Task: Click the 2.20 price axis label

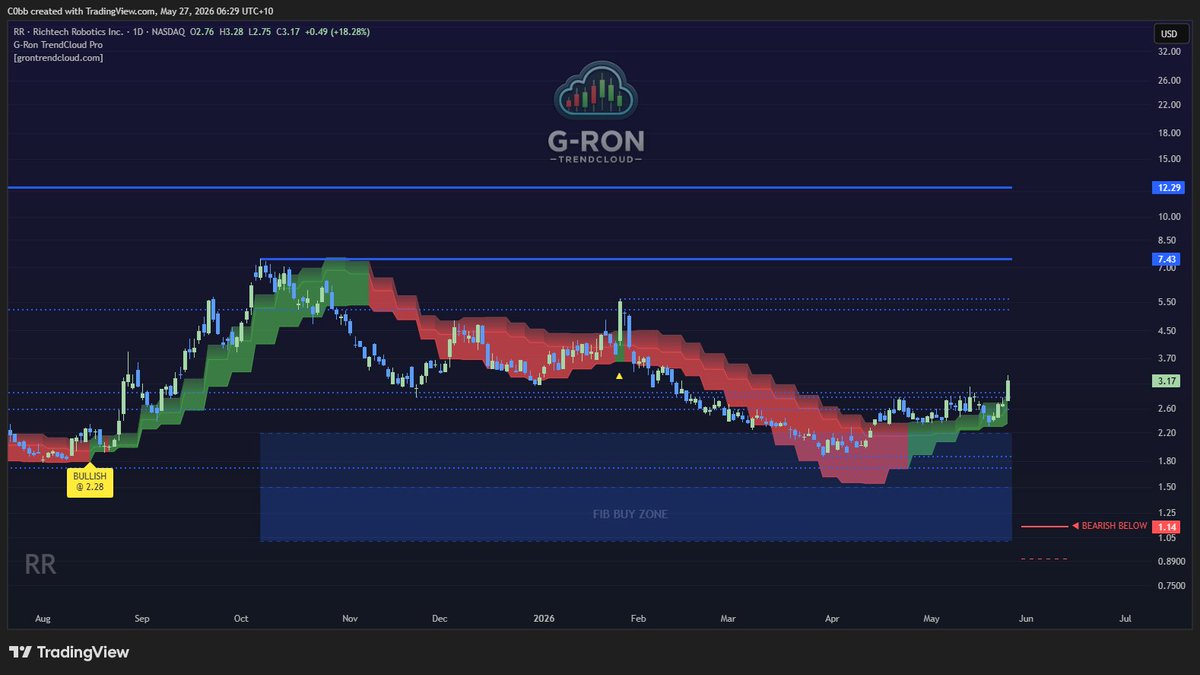Action: pyautogui.click(x=1169, y=432)
